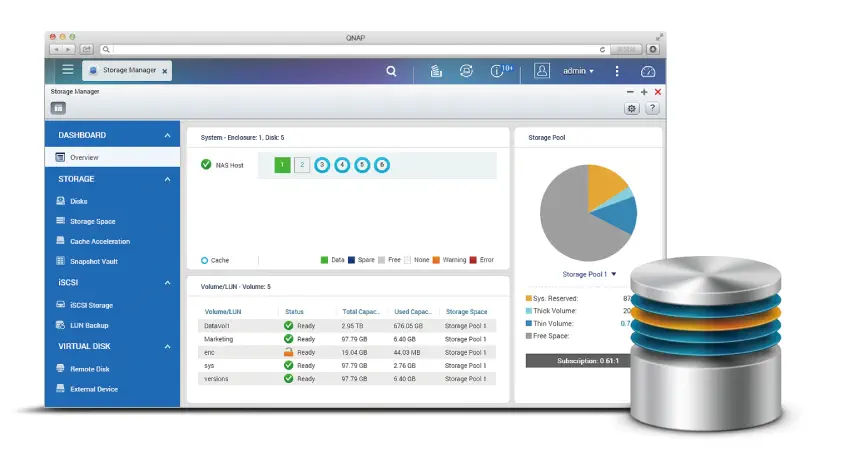The image size is (844, 450).
Task: Open Storage Manager settings gear
Action: (631, 109)
